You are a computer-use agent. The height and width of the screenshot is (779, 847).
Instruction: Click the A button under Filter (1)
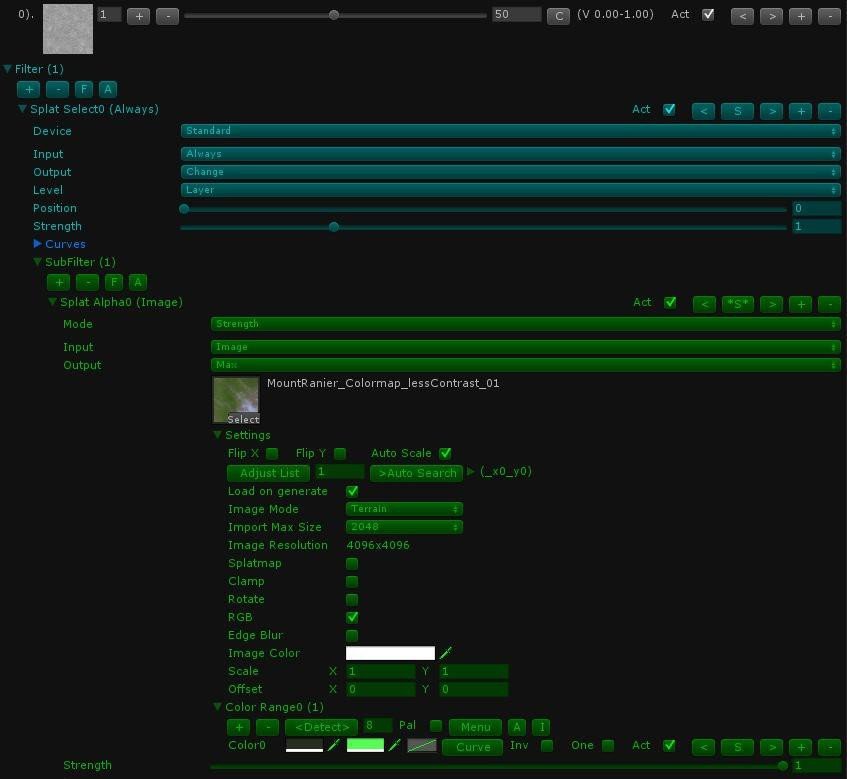pyautogui.click(x=108, y=89)
